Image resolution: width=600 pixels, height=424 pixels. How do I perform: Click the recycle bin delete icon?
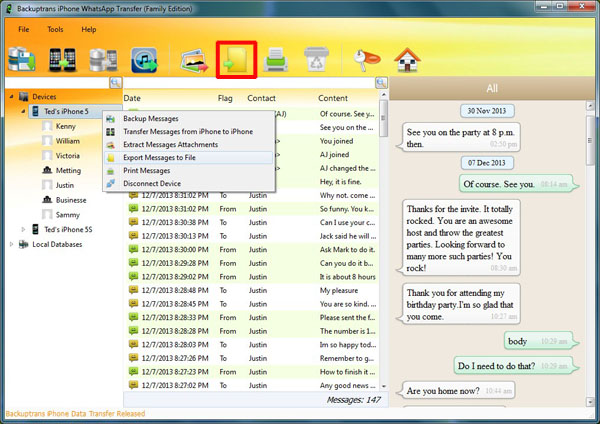click(316, 59)
